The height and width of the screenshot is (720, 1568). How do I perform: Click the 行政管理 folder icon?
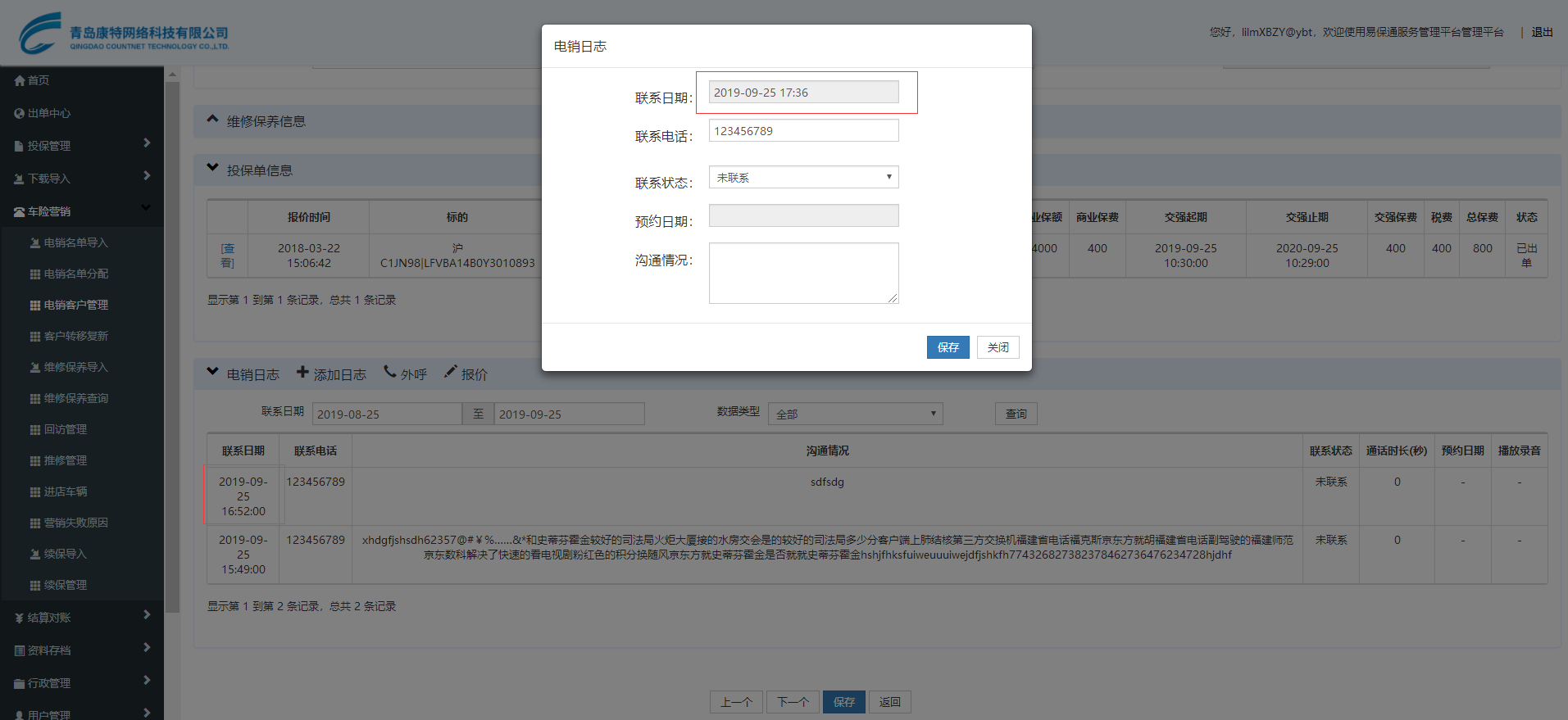point(20,683)
